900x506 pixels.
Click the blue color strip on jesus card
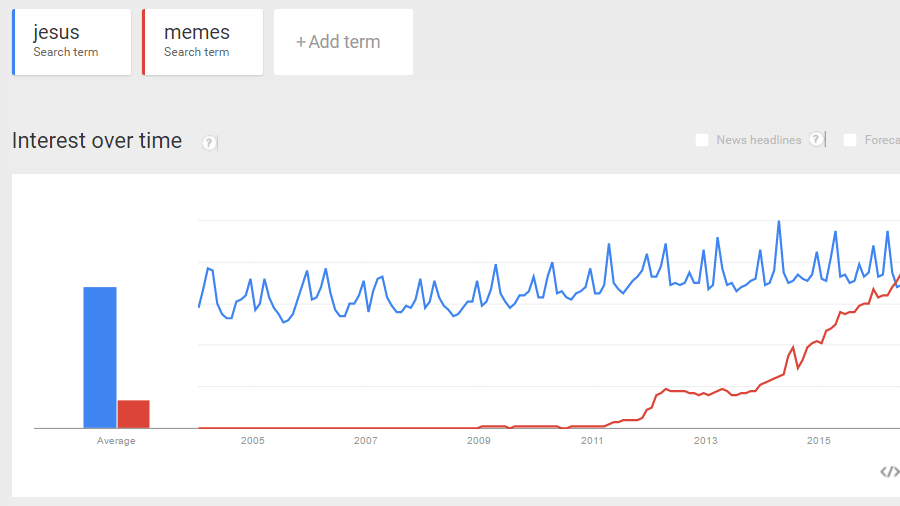[14, 42]
